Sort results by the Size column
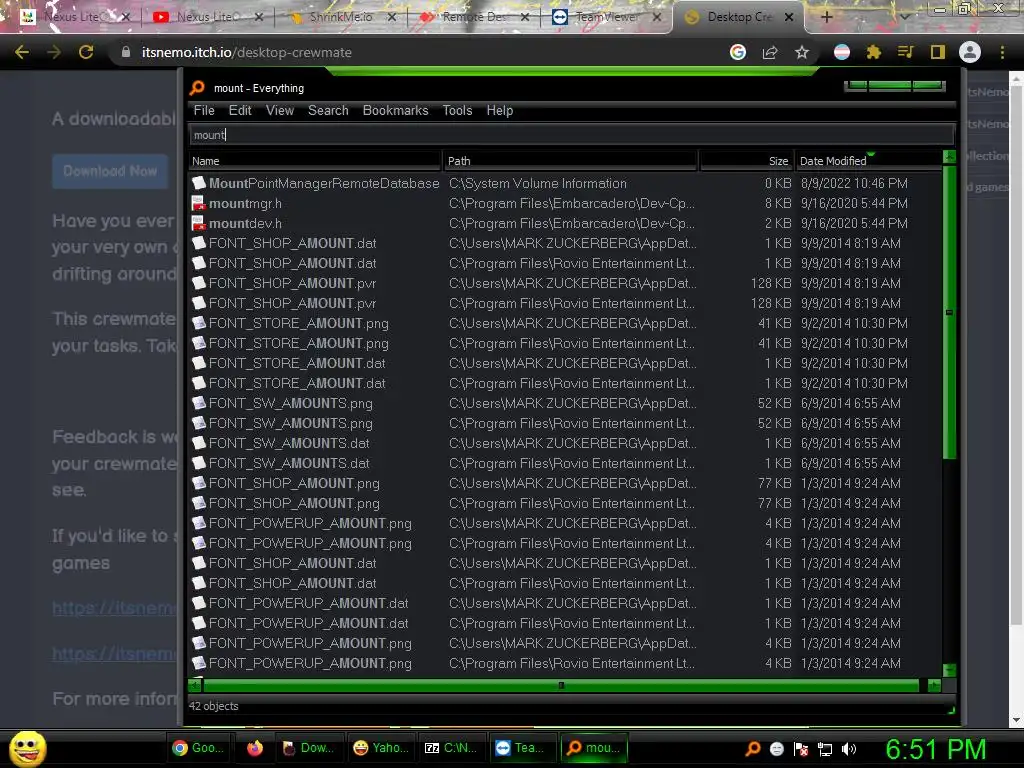 pos(746,161)
